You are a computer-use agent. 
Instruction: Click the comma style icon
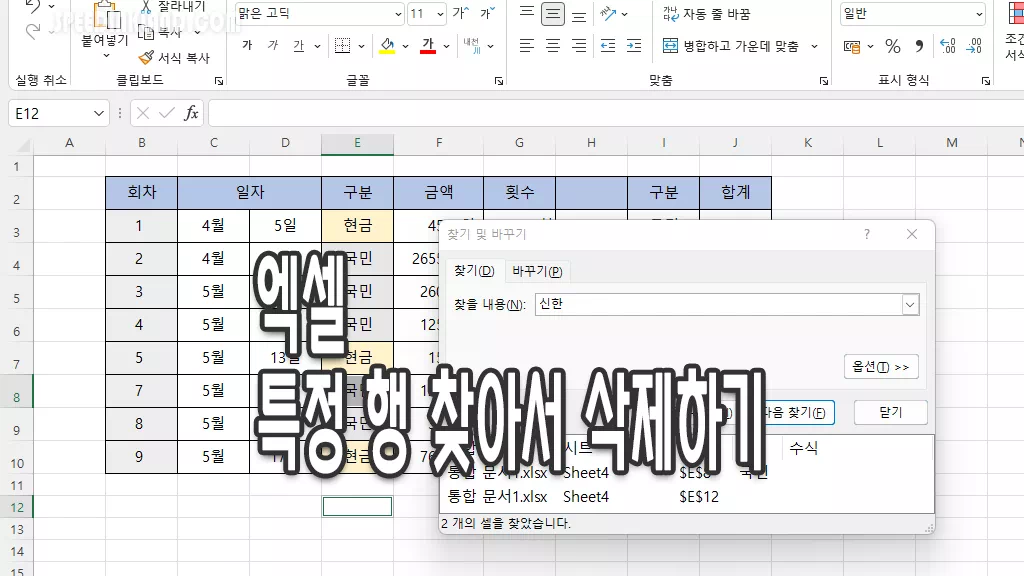tap(919, 46)
